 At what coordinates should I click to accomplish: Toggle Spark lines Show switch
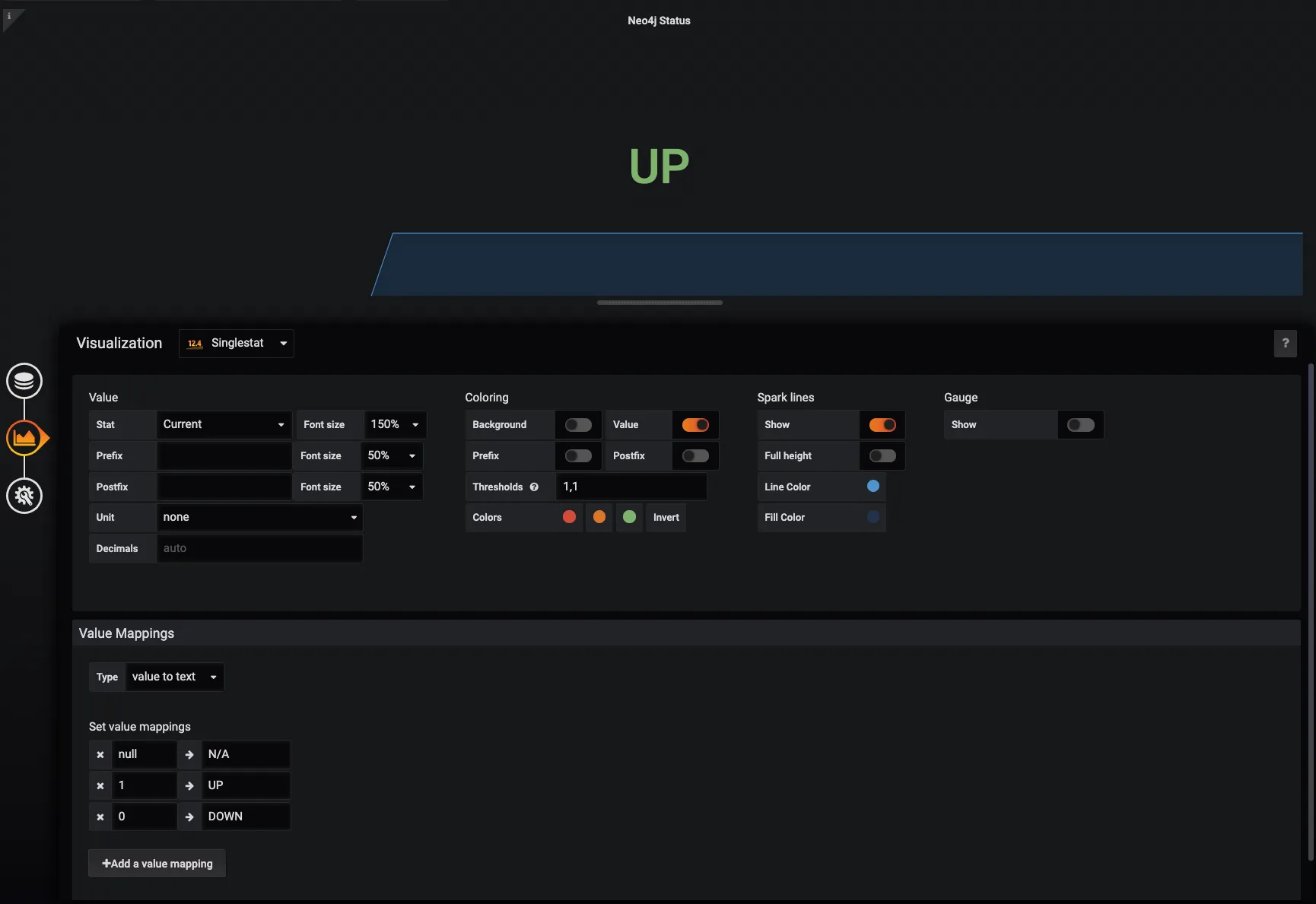pyautogui.click(x=882, y=425)
